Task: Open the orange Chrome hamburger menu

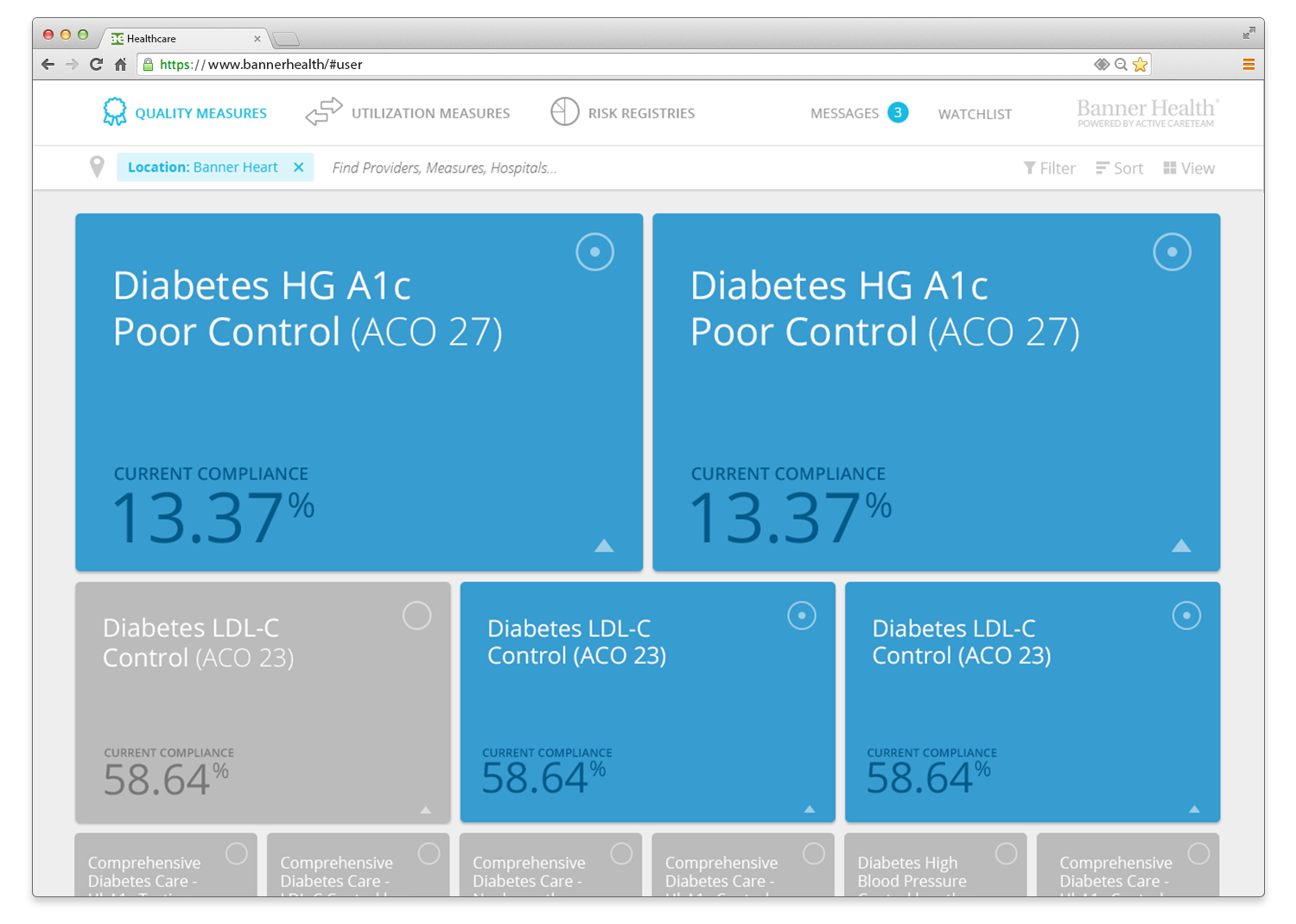Action: pyautogui.click(x=1248, y=65)
